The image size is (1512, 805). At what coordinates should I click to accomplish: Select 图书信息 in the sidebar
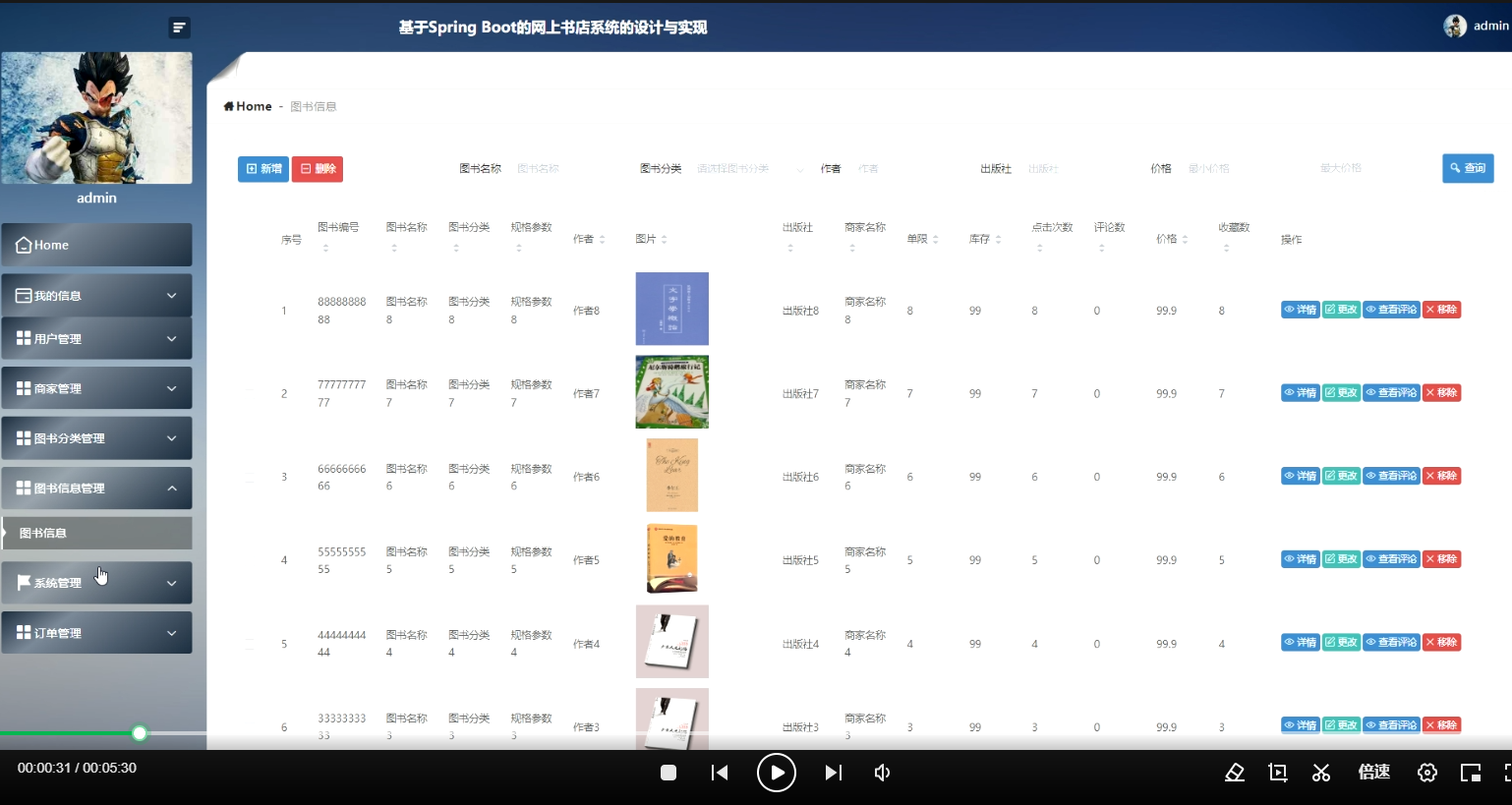(x=96, y=534)
